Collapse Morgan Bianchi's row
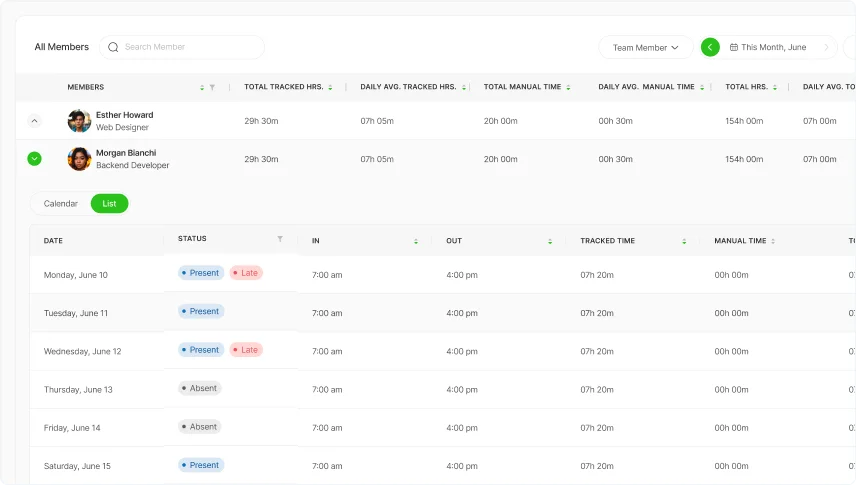The height and width of the screenshot is (485, 856). click(34, 159)
